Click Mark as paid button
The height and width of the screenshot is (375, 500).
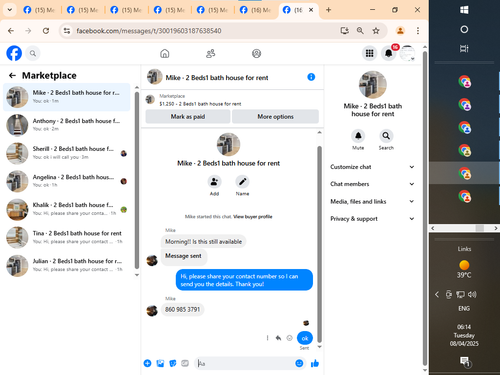(x=188, y=117)
